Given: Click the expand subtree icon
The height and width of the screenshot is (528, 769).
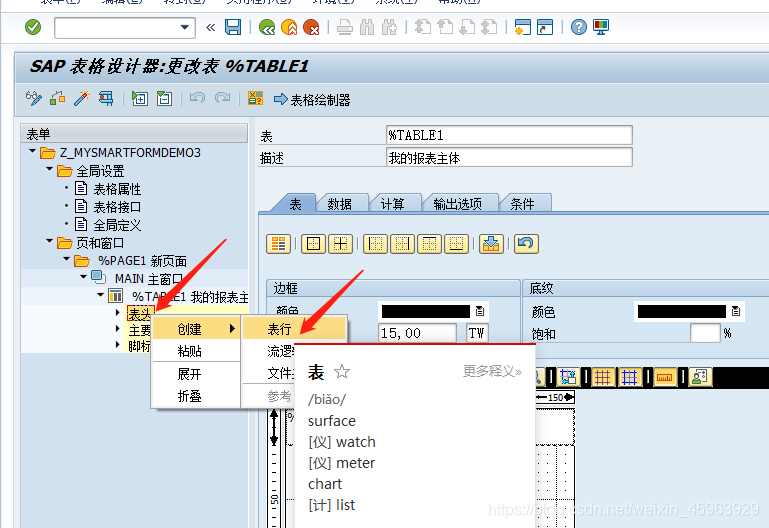Looking at the screenshot, I should 140,99.
